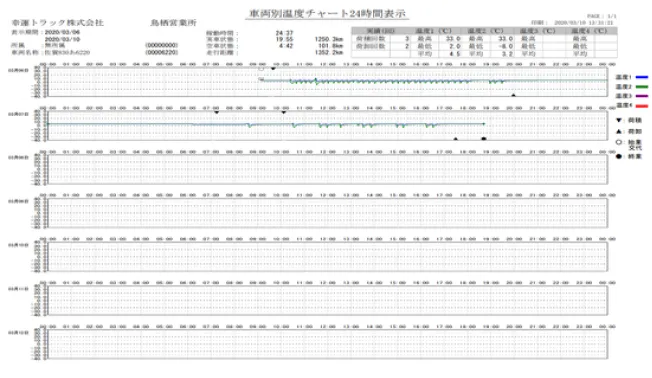The height and width of the screenshot is (378, 652).
Task: Click the code (00000000)
Action: coord(162,45)
